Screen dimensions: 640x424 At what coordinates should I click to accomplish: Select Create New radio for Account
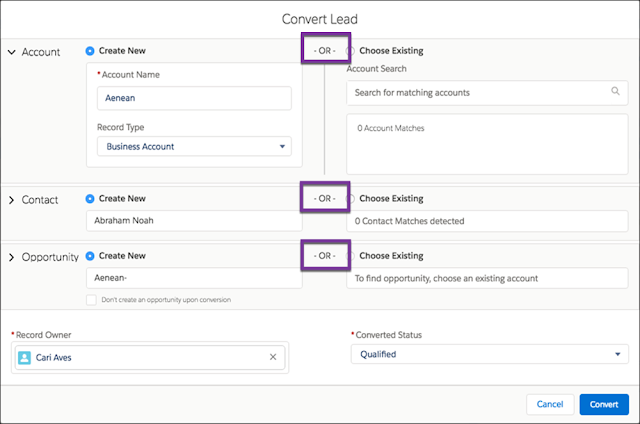tap(90, 51)
